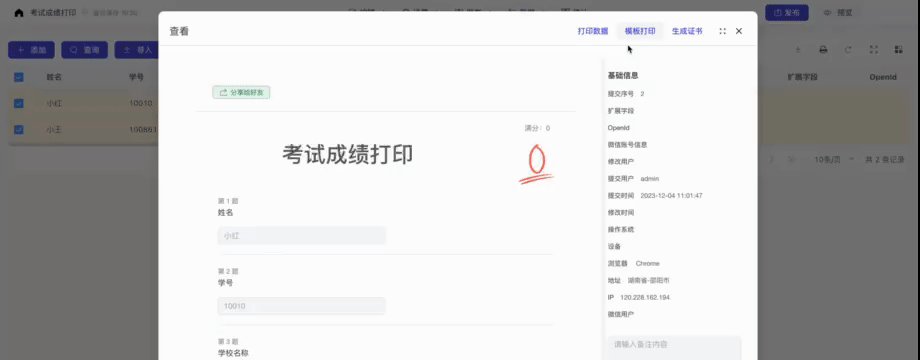The height and width of the screenshot is (360, 920).
Task: Click the 浏览器 Chrome entry
Action: (x=634, y=263)
